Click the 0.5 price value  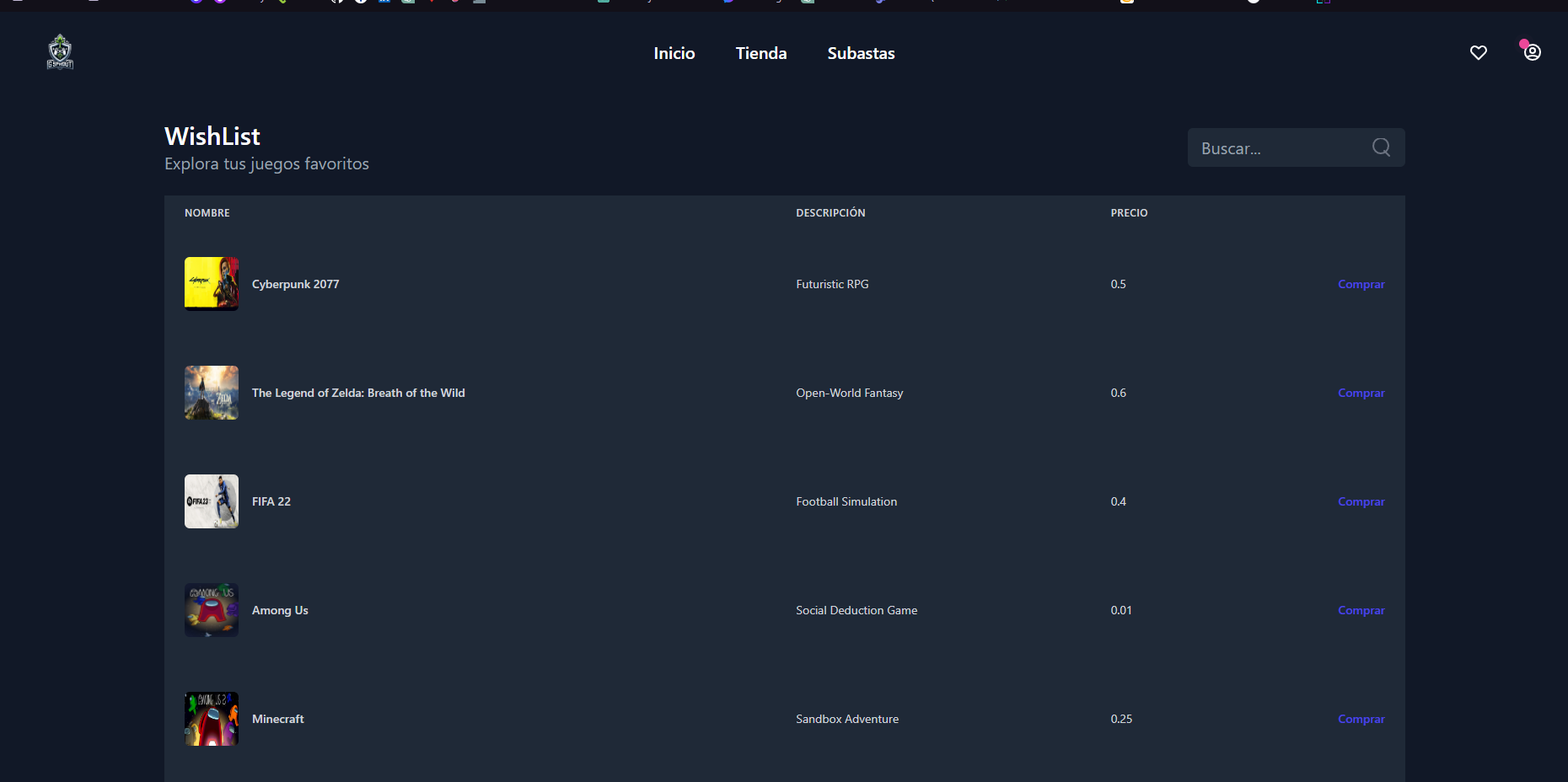(x=1118, y=284)
